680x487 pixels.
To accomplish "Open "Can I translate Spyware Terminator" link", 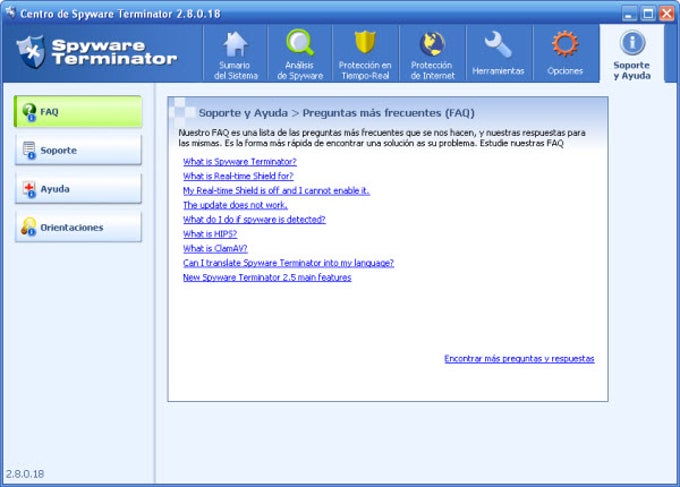I will pos(288,263).
